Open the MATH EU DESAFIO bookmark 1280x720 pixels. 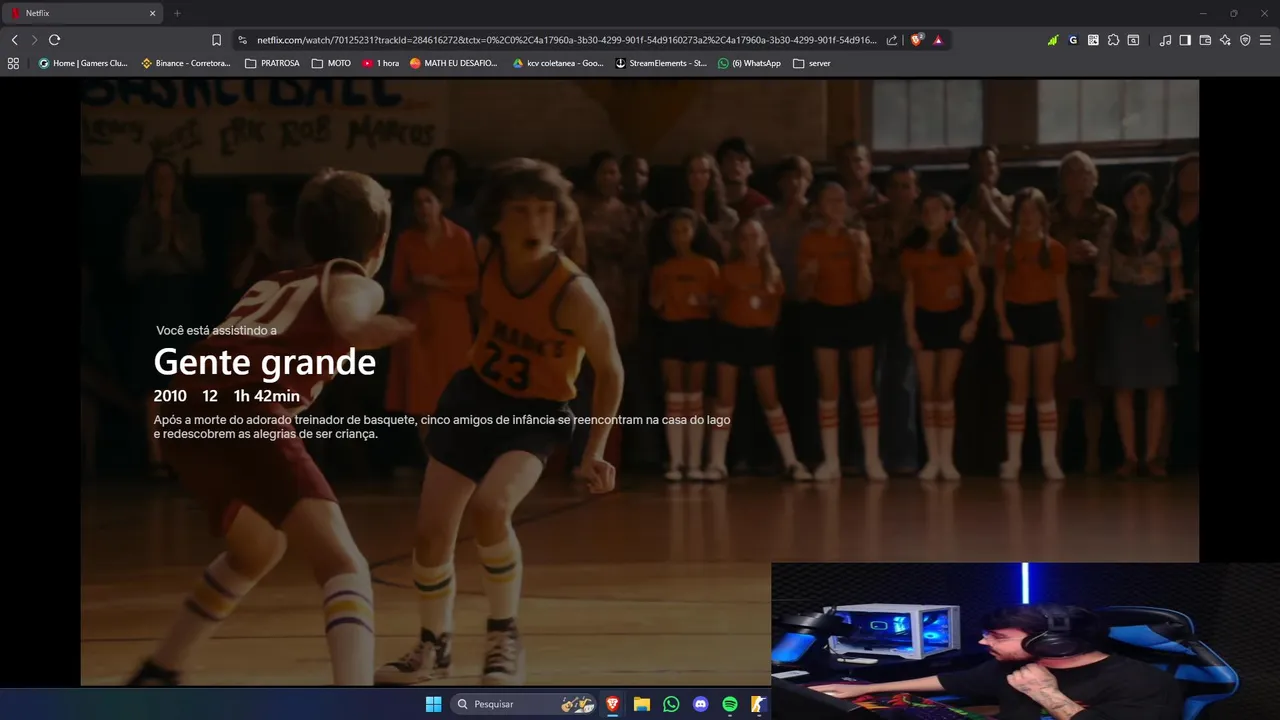click(x=454, y=63)
